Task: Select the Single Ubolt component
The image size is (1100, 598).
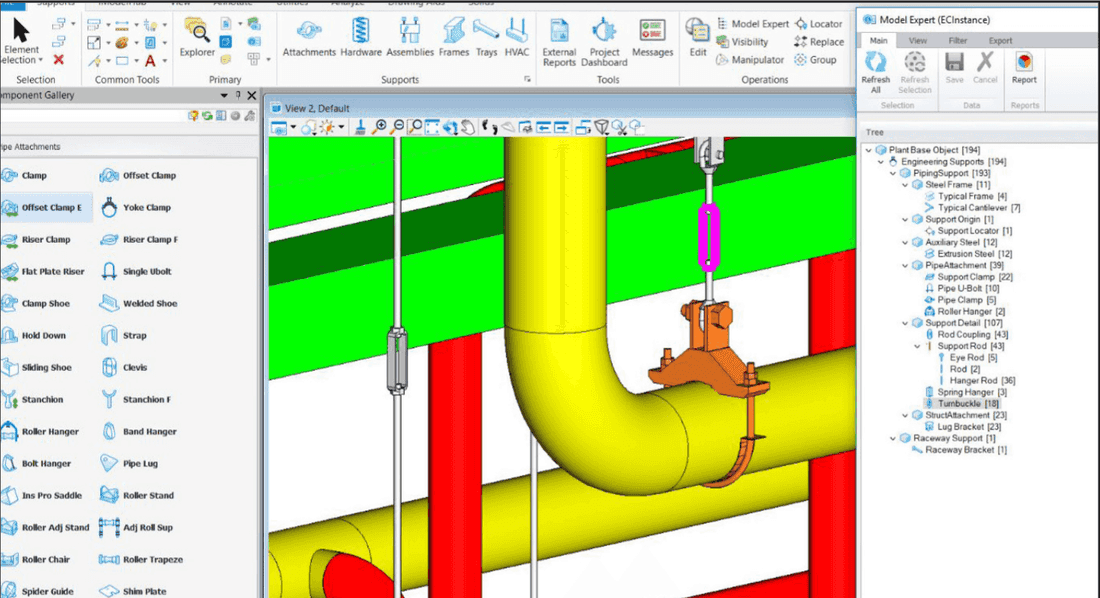Action: click(x=136, y=272)
